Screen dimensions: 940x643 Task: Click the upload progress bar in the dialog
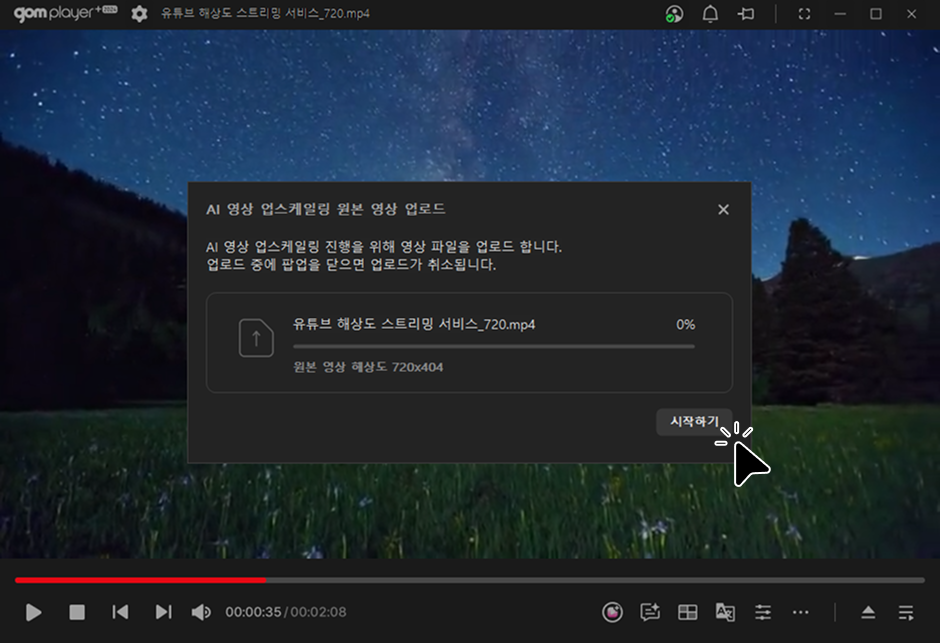tap(493, 347)
